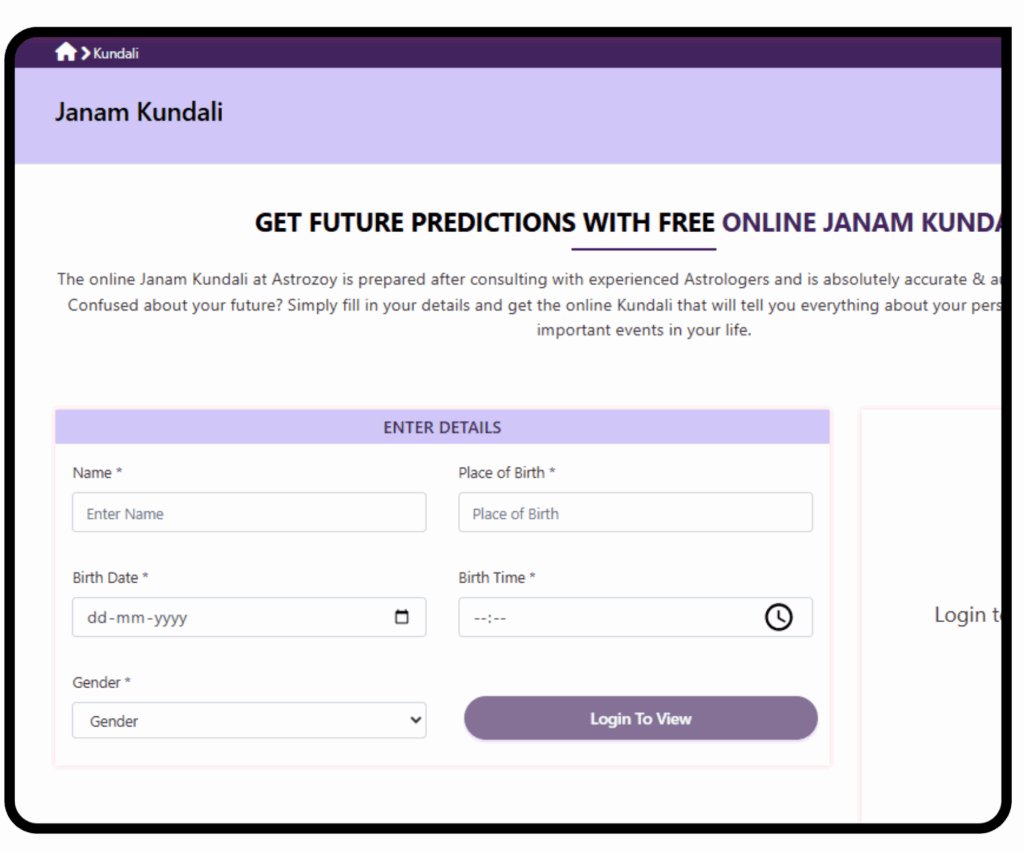Click the Janam Kundali page title
1024x852 pixels.
click(138, 112)
